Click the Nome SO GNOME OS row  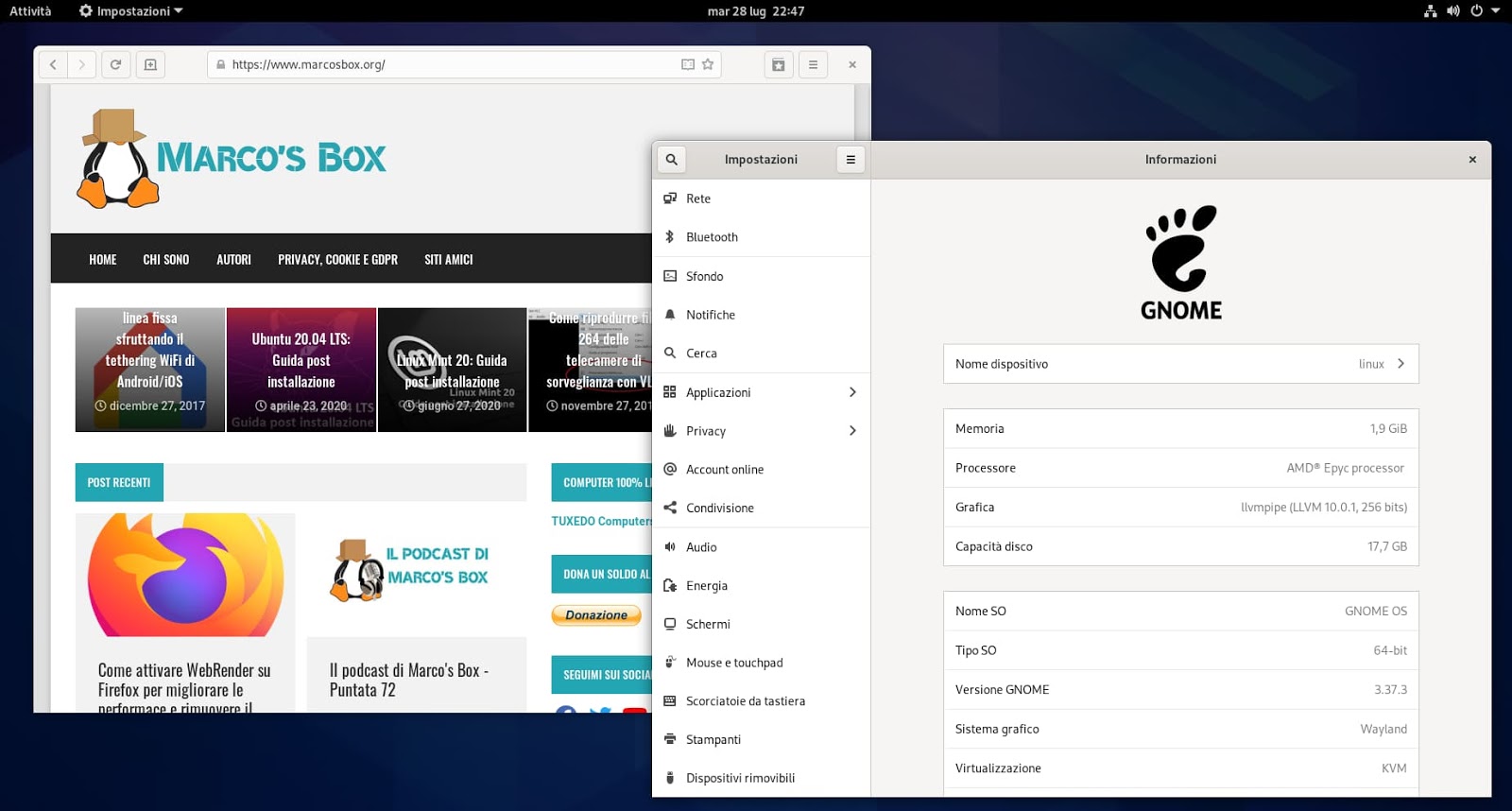click(x=1180, y=611)
